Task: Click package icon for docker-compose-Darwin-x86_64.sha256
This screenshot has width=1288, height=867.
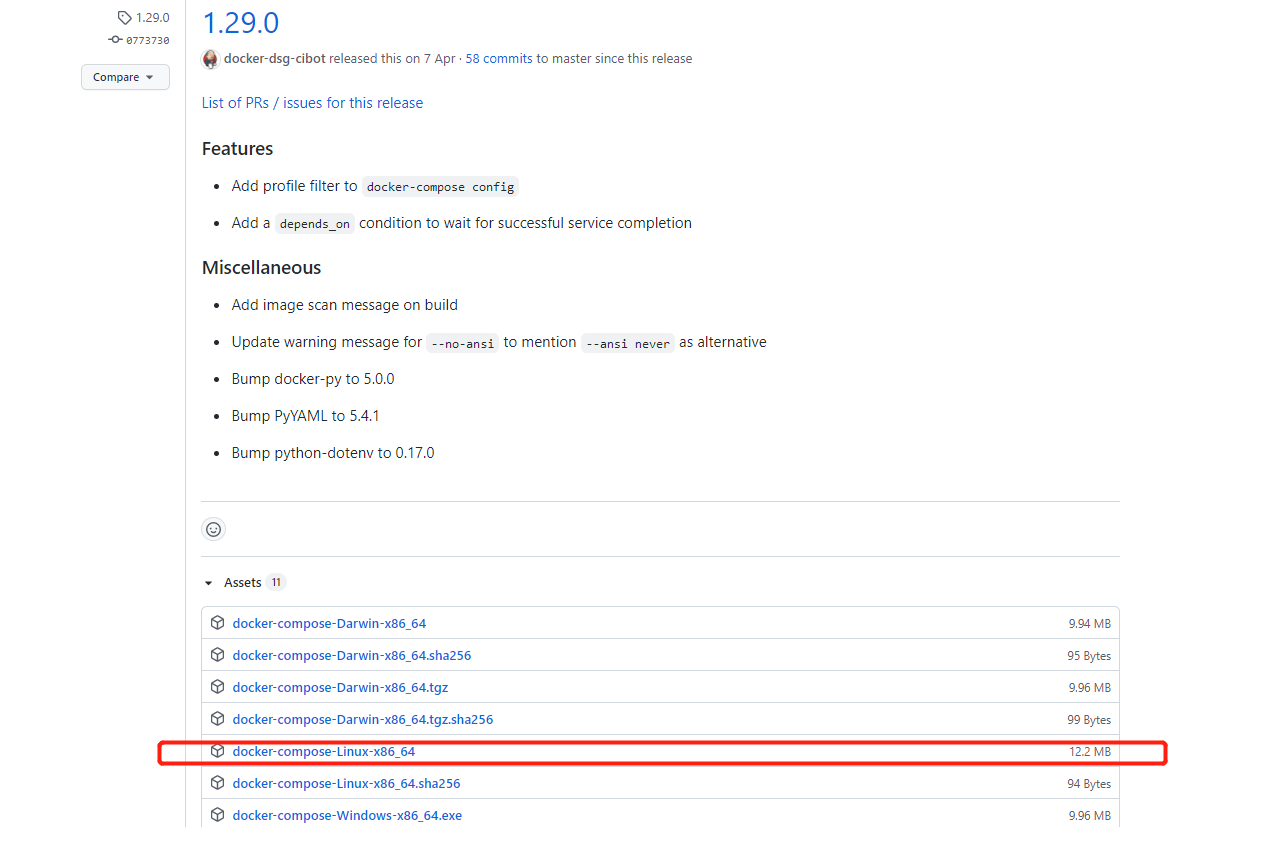Action: (217, 655)
